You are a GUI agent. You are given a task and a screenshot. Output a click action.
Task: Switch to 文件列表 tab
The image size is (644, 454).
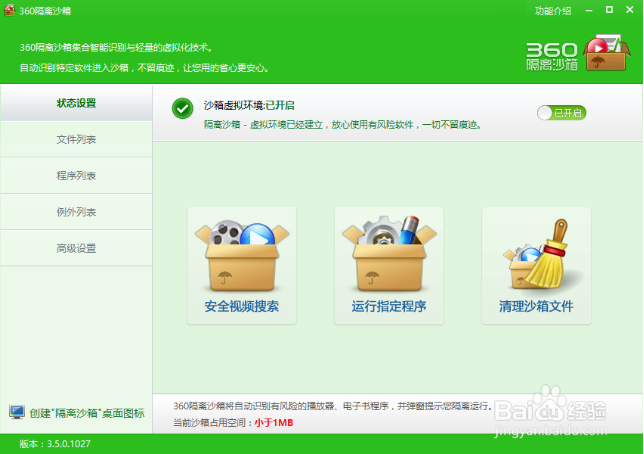pos(76,140)
